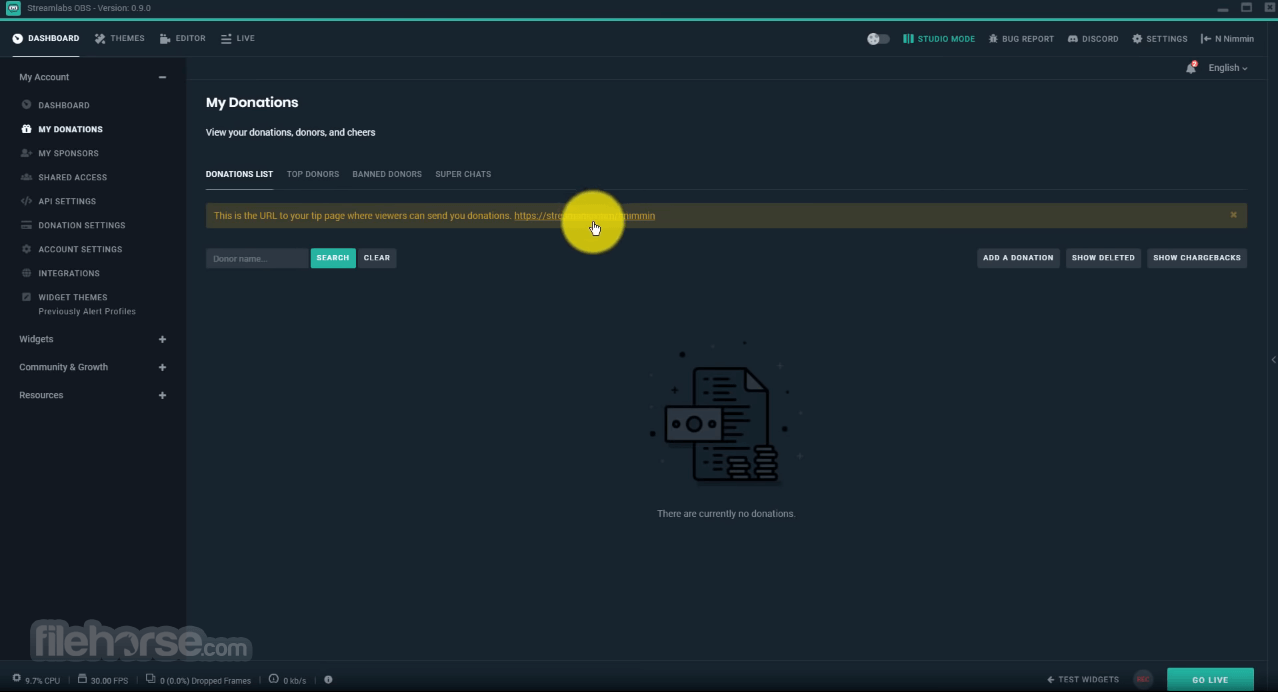Open Discord link in header
The image size is (1278, 692).
pyautogui.click(x=1093, y=39)
